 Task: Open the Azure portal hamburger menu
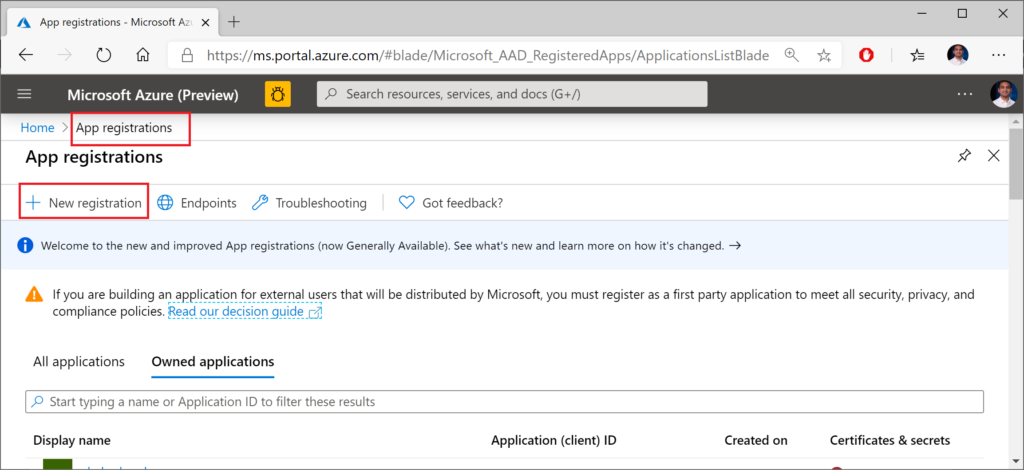[x=24, y=94]
